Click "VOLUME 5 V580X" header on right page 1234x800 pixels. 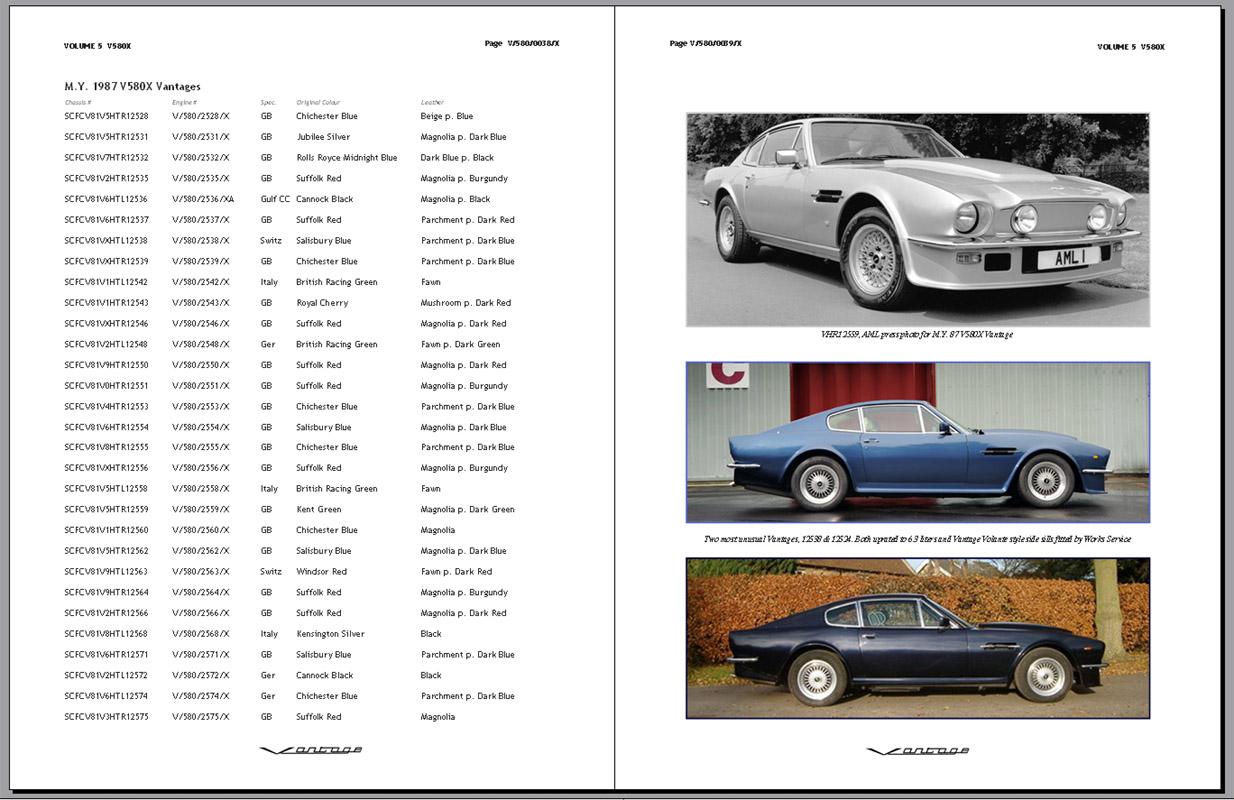pos(1130,47)
